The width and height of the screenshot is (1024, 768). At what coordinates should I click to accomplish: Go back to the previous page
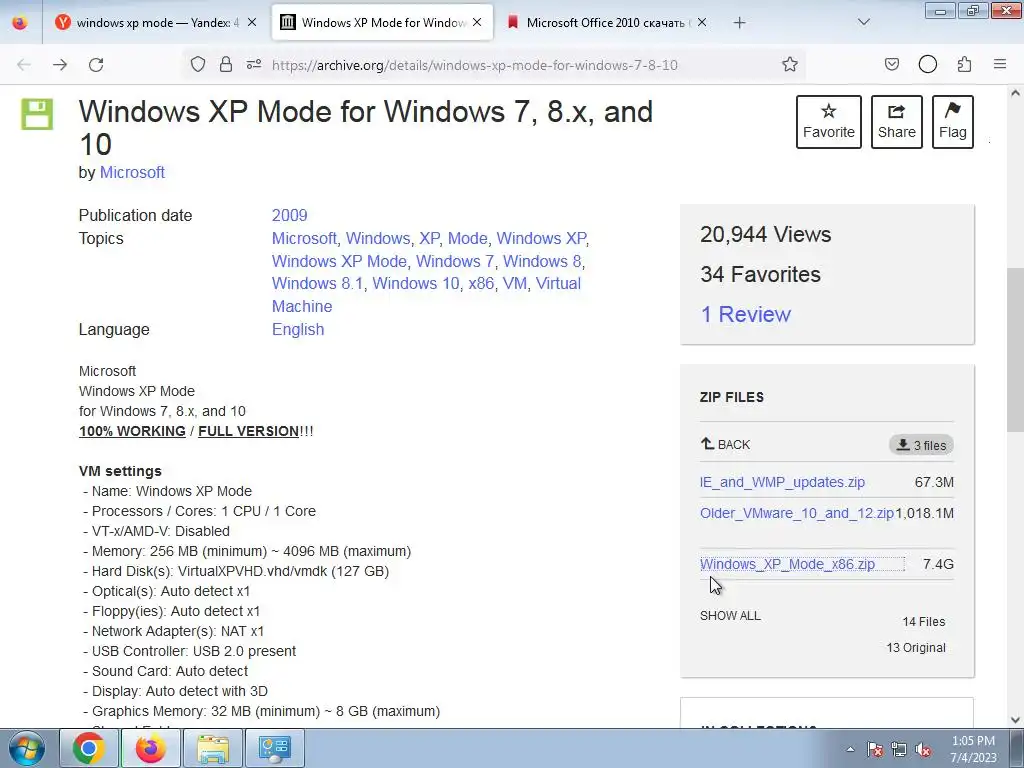click(24, 65)
